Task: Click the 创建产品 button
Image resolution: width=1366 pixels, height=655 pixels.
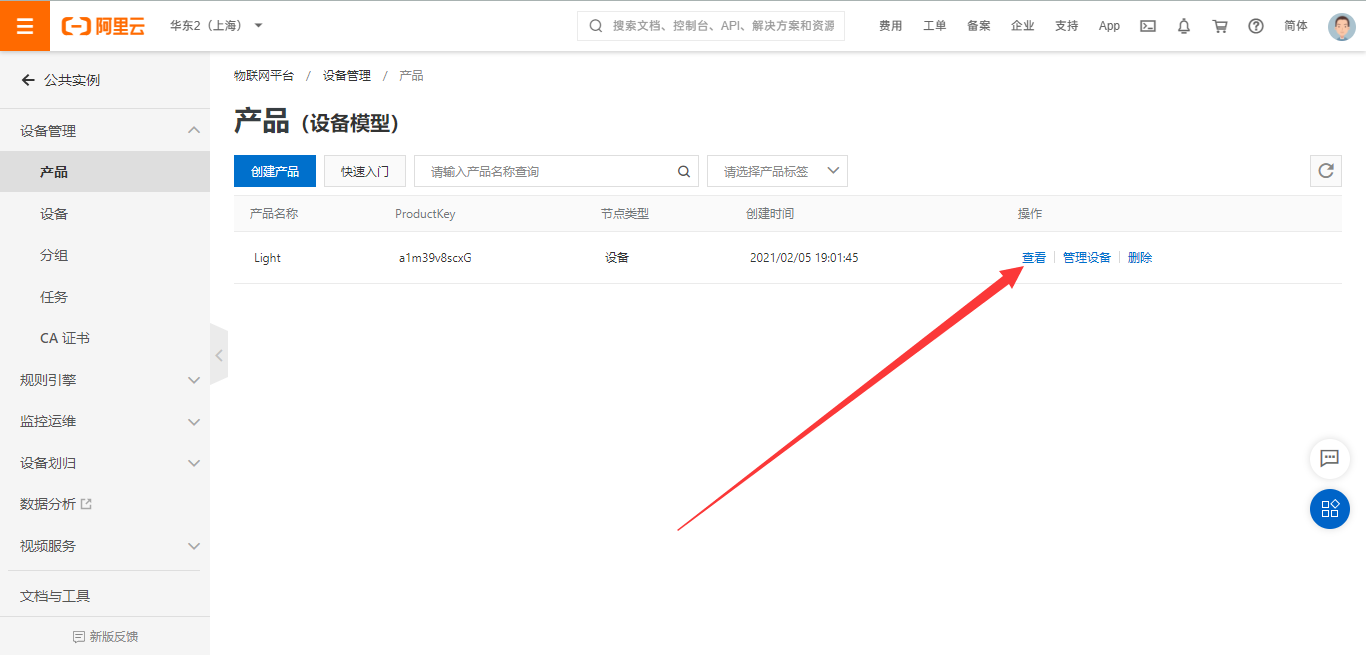Action: (x=274, y=170)
